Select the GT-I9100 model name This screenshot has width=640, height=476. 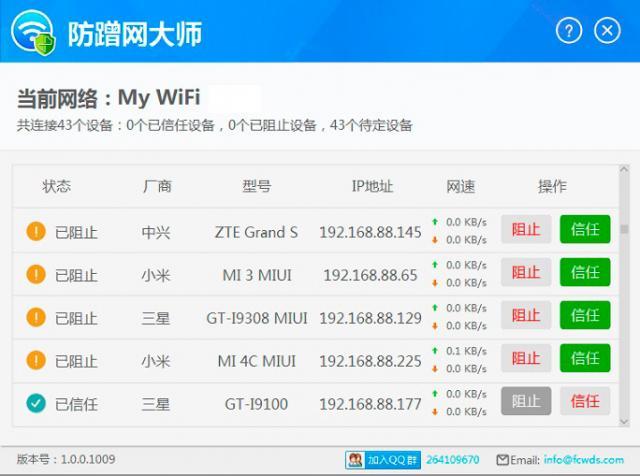click(256, 404)
